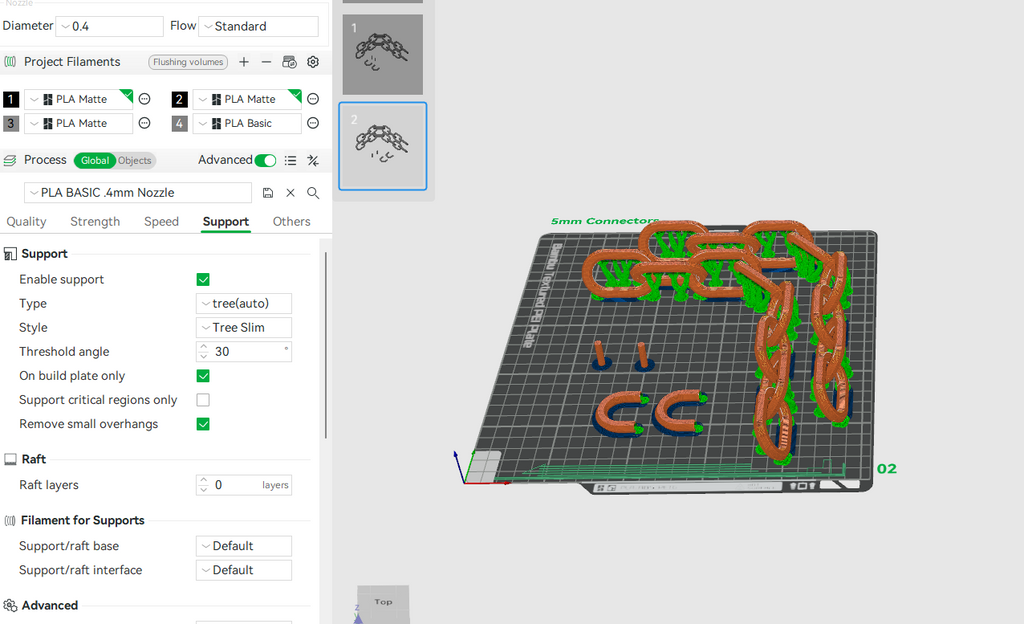Add a new project filament

244,62
